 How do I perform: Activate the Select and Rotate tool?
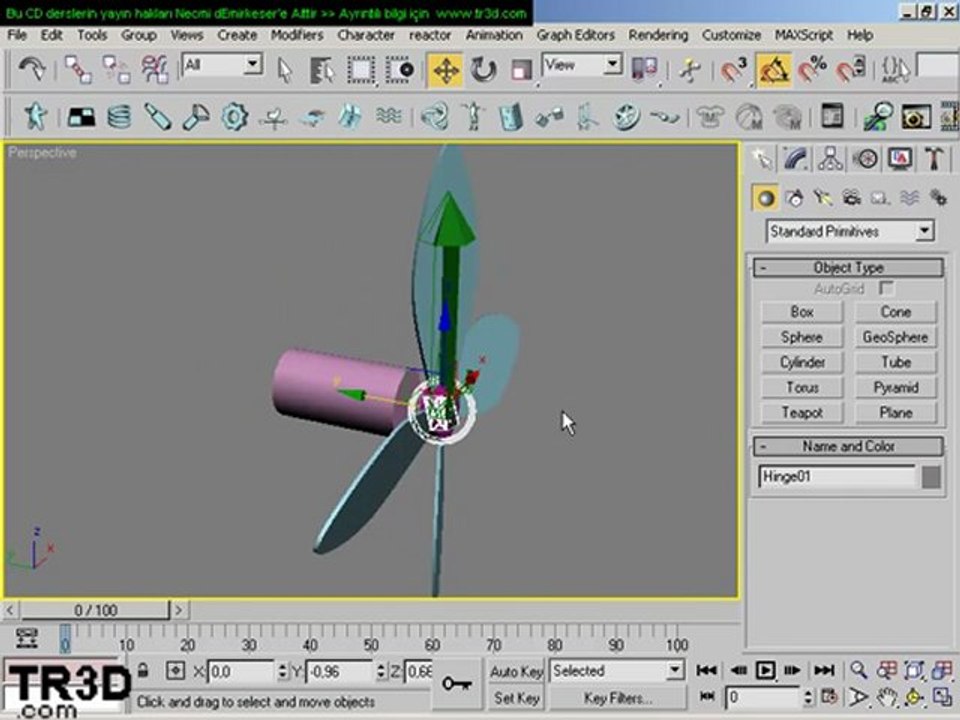[483, 70]
